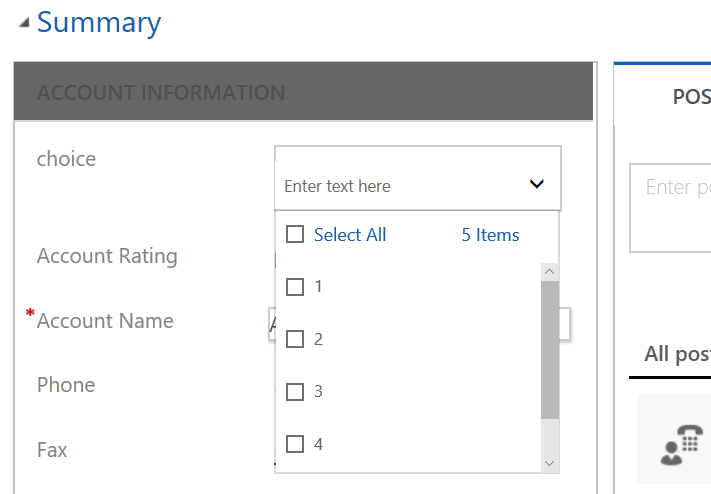Click the '5 Items' count text
Viewport: 711px width, 494px height.
(490, 235)
